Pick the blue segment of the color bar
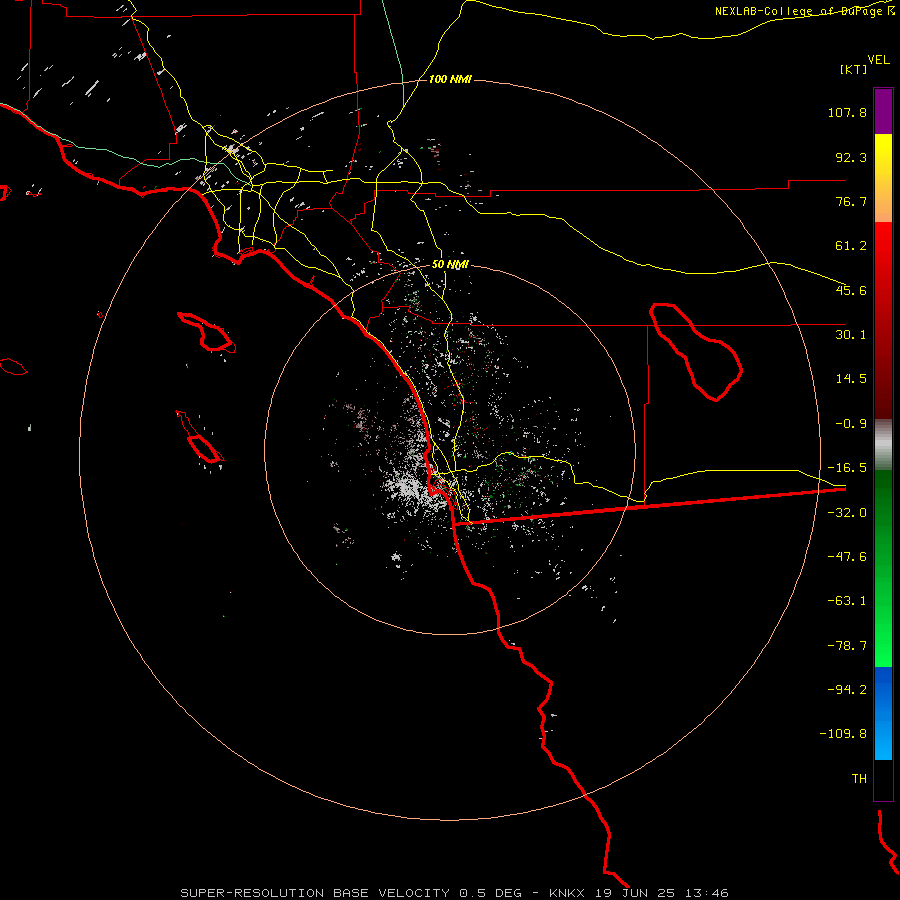 (883, 713)
